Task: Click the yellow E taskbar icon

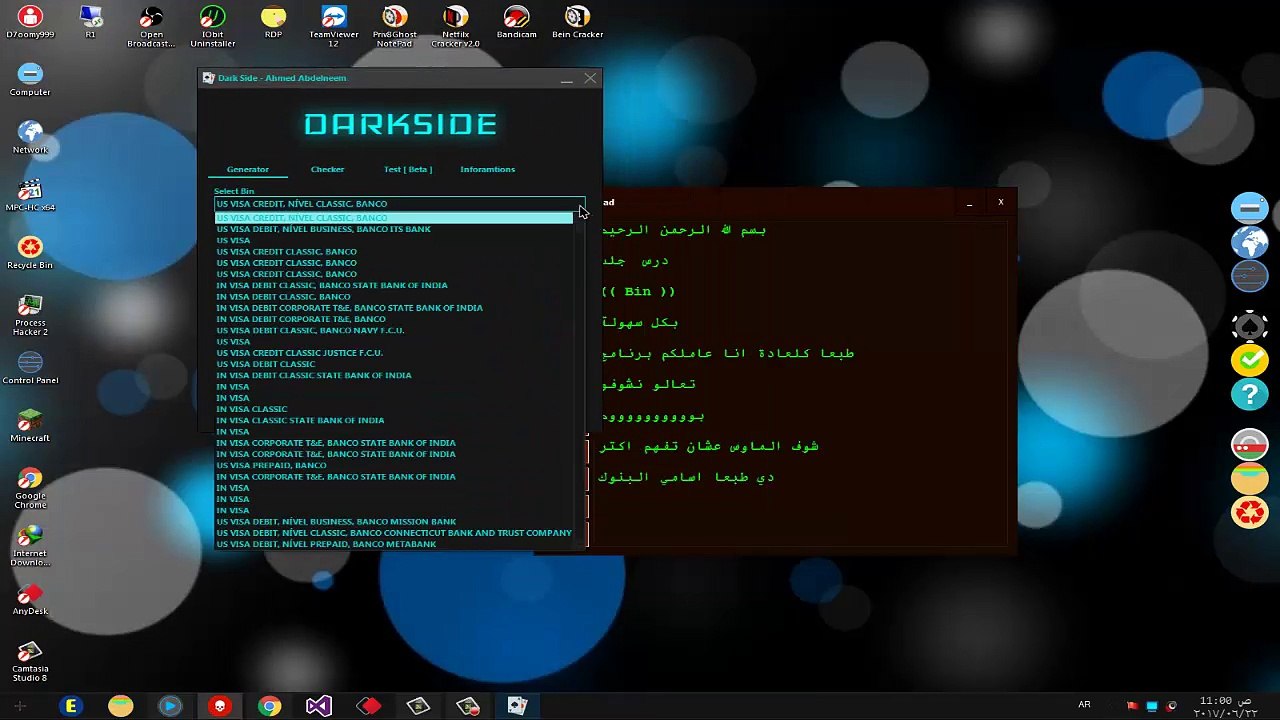Action: point(71,707)
